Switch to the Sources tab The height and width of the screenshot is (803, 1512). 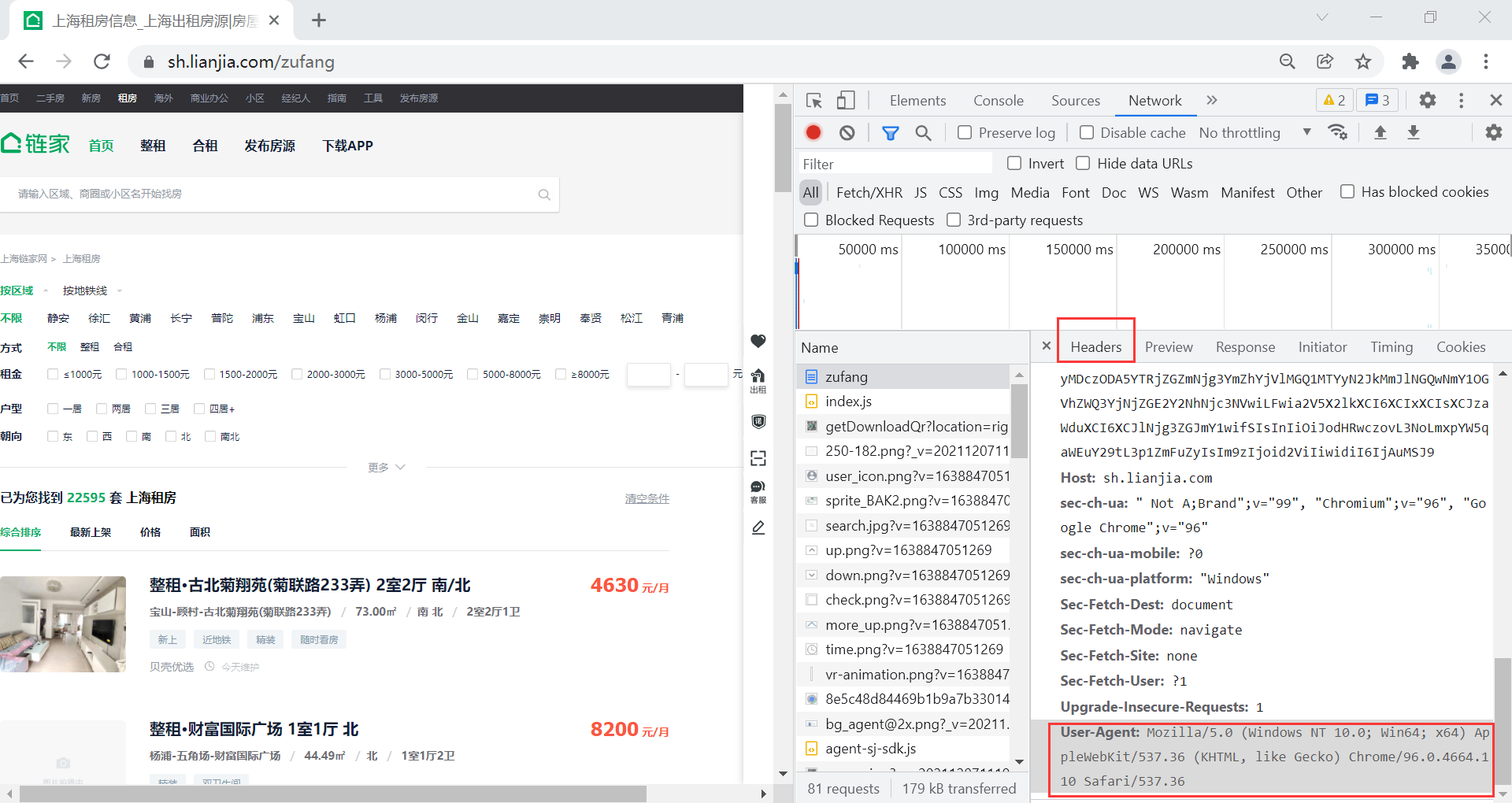point(1075,101)
